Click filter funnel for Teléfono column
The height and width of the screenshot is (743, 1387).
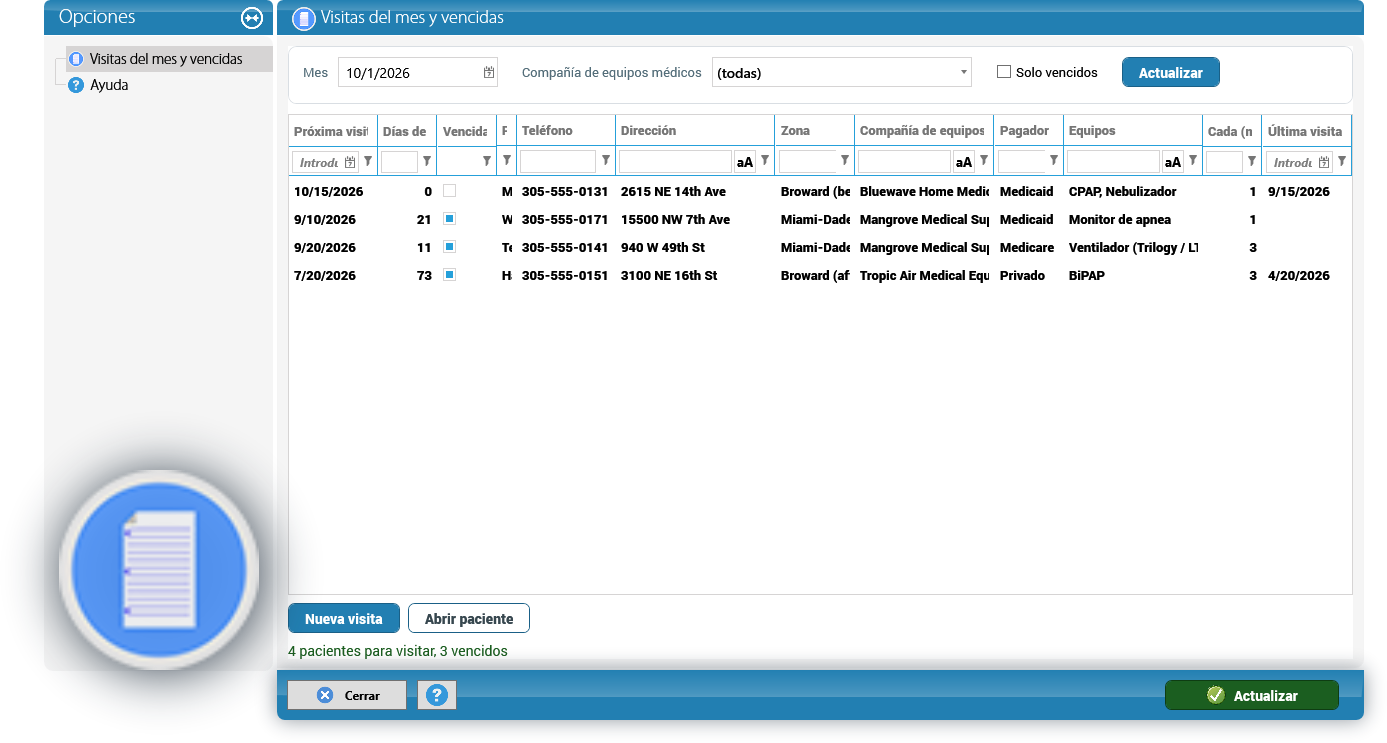tap(605, 161)
